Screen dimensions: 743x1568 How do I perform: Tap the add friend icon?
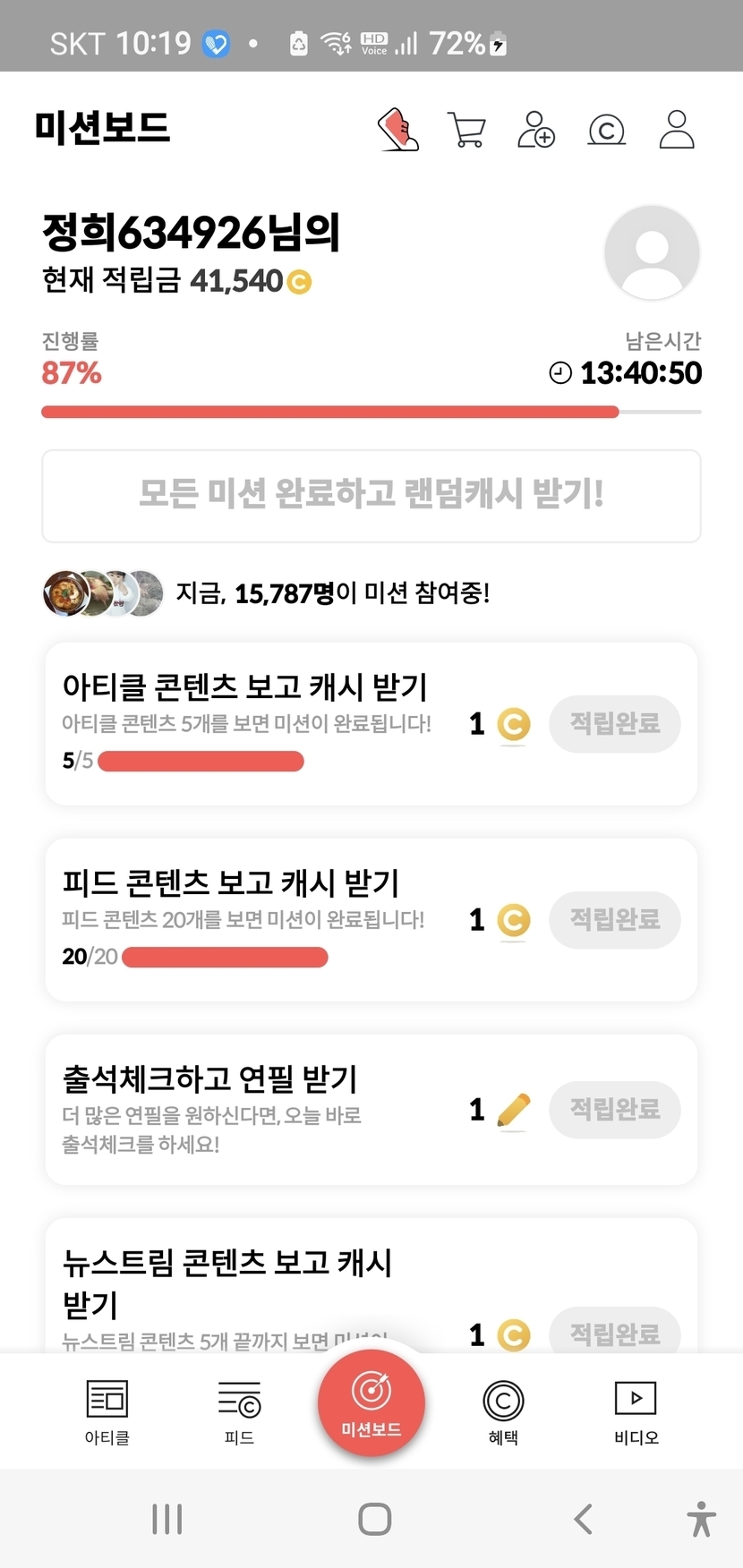pos(536,130)
